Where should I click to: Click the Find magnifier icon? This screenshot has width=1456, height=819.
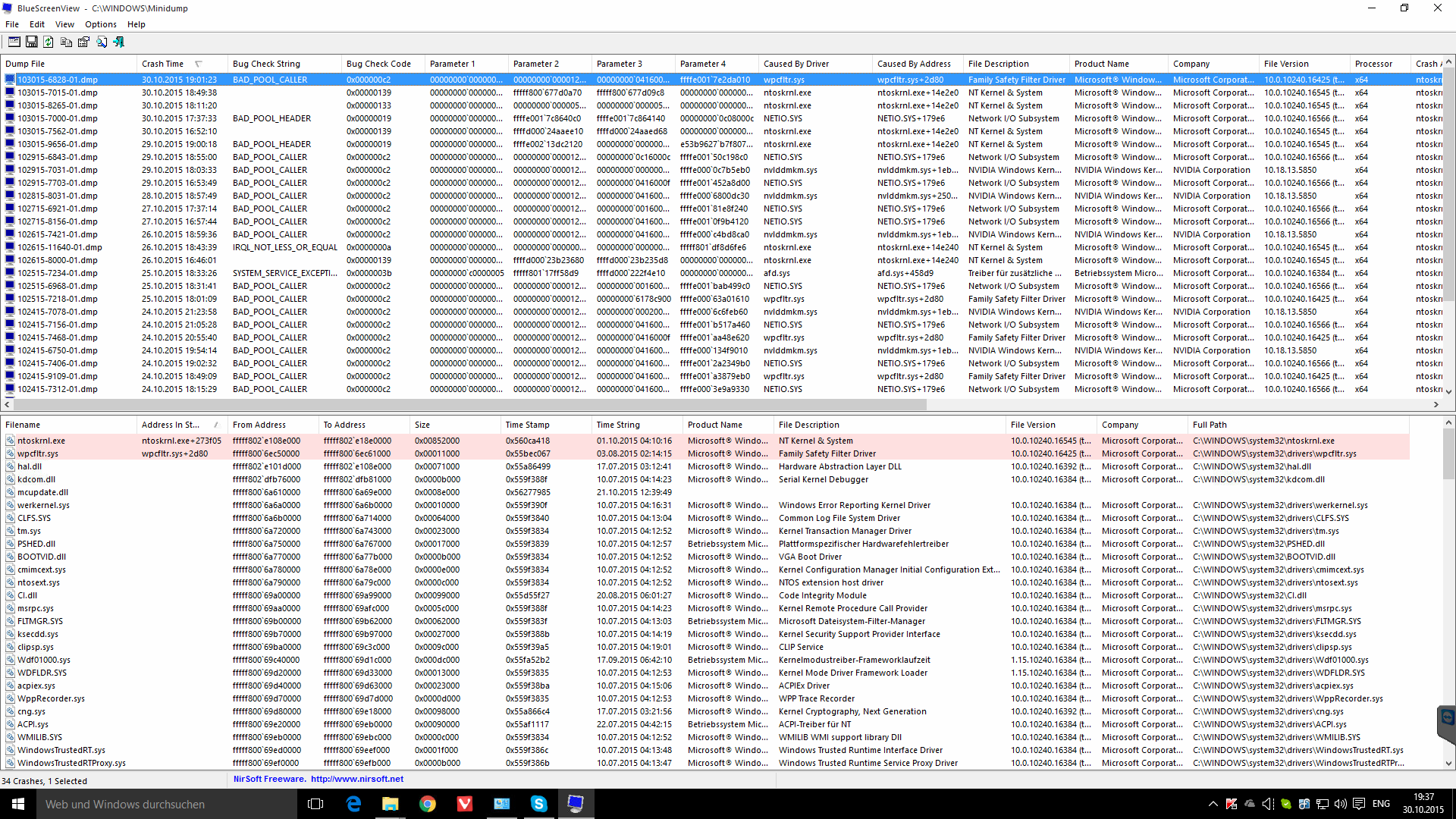point(102,42)
